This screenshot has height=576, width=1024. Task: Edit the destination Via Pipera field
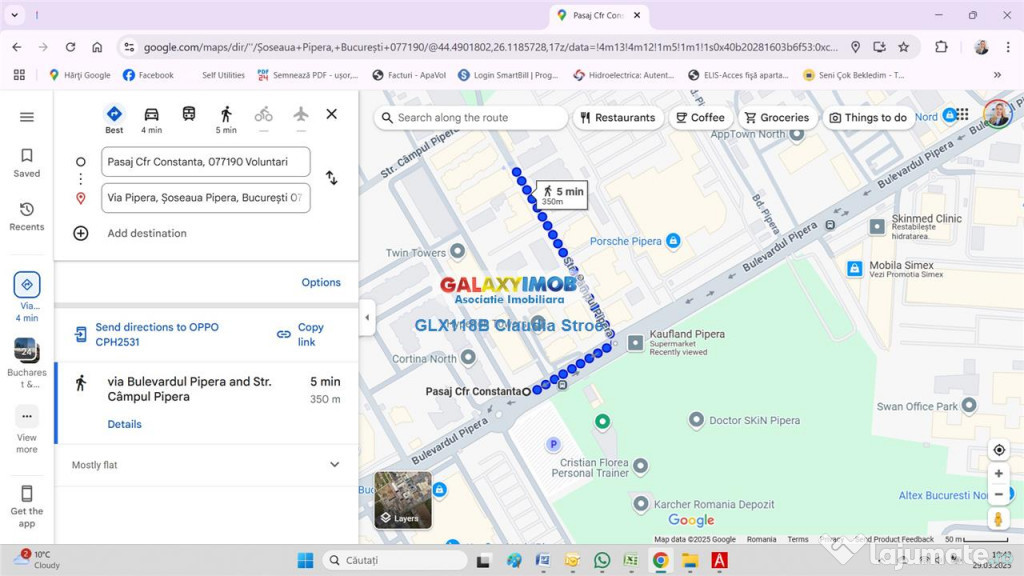(x=206, y=198)
